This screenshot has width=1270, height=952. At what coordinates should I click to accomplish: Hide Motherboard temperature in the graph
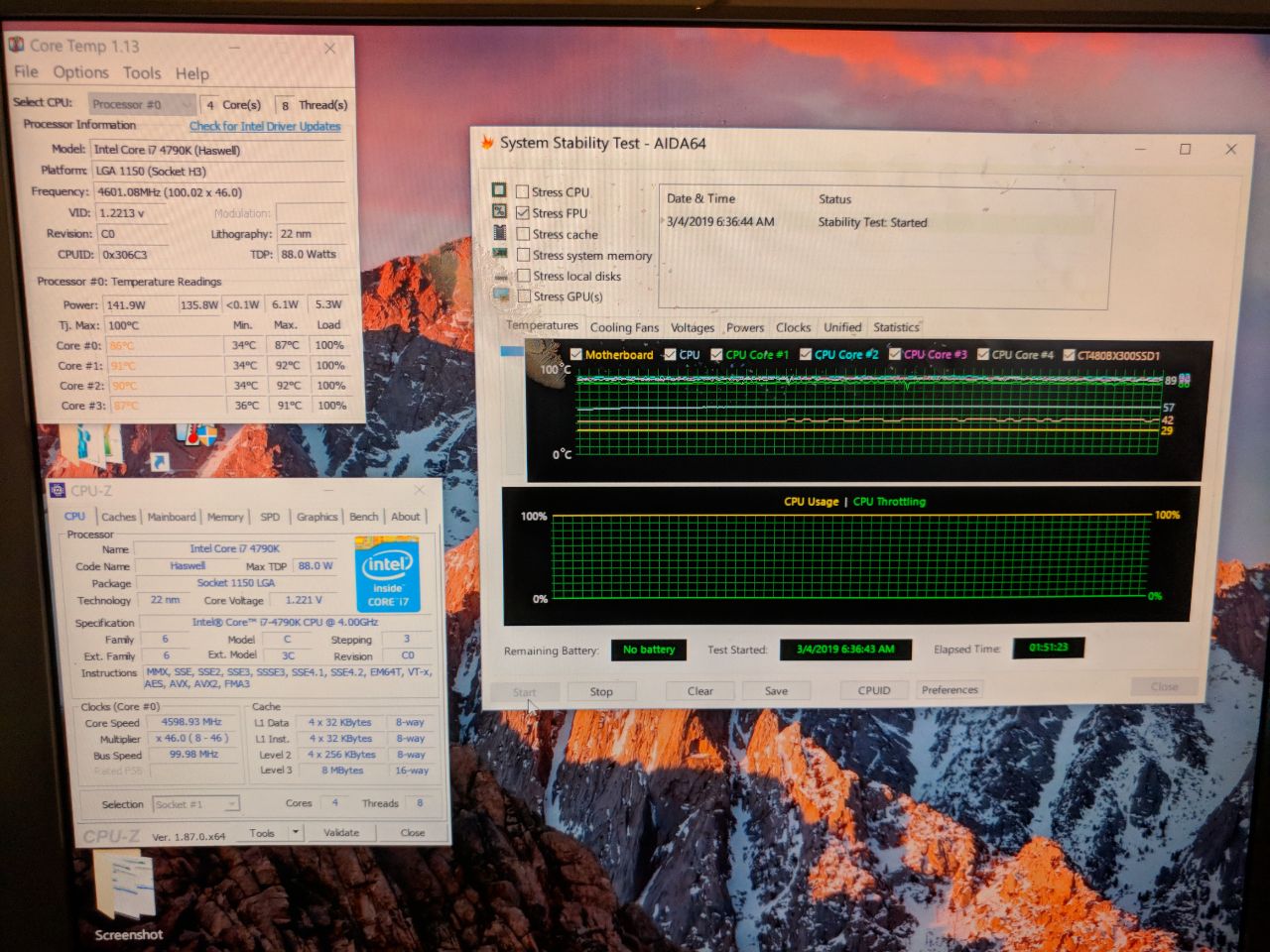point(576,354)
